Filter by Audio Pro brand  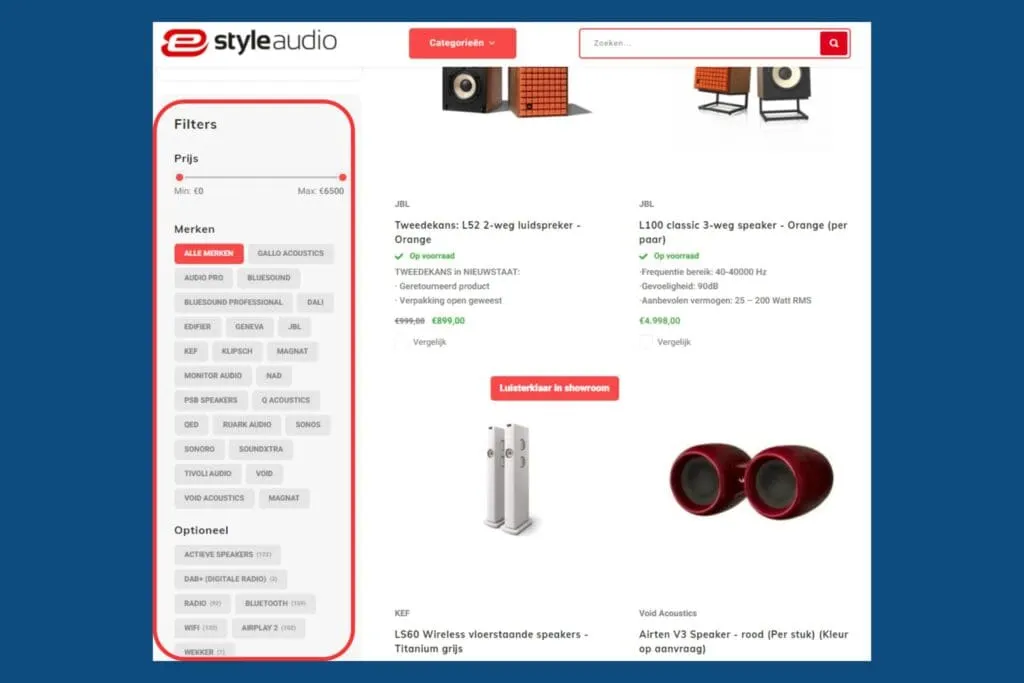[x=203, y=278]
